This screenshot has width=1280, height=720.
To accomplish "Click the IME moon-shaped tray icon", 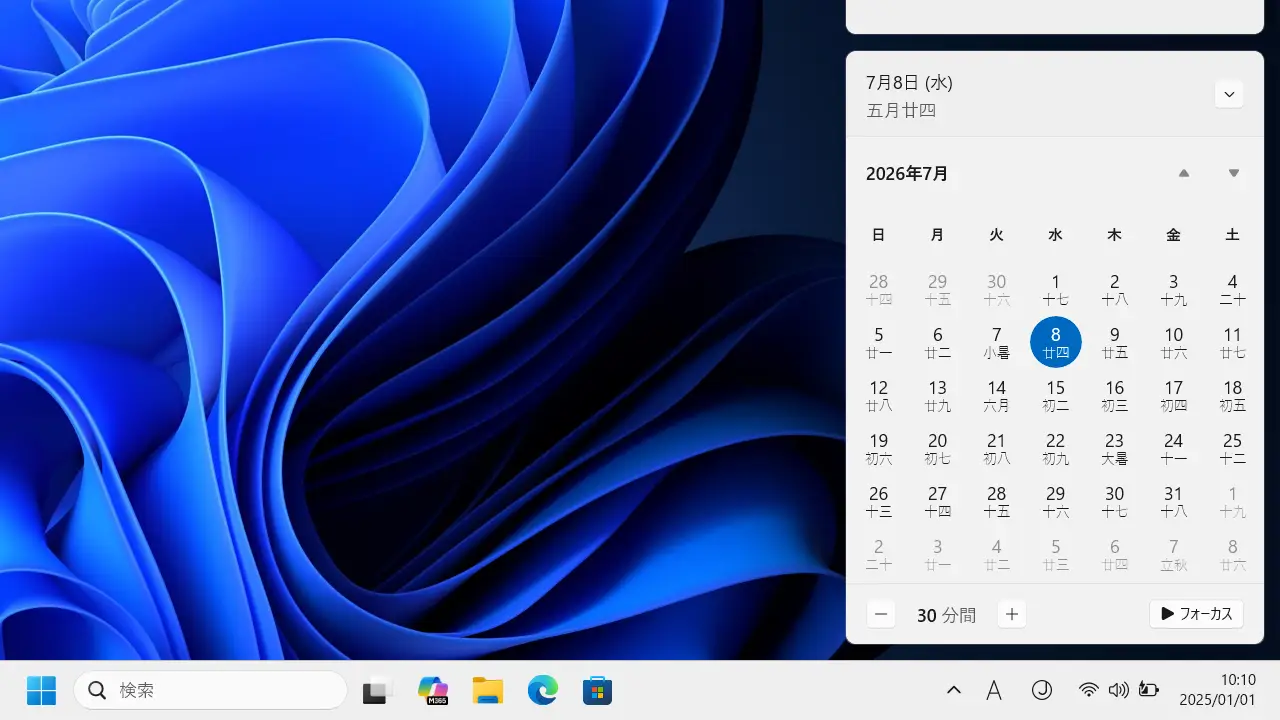I will pyautogui.click(x=1042, y=690).
